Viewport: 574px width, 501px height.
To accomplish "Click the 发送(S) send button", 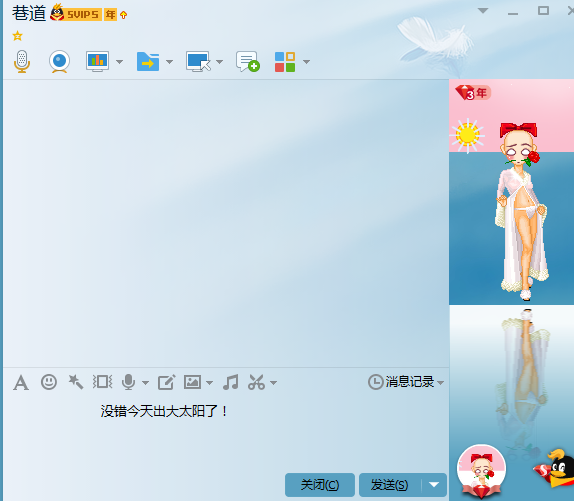I will tap(390, 485).
